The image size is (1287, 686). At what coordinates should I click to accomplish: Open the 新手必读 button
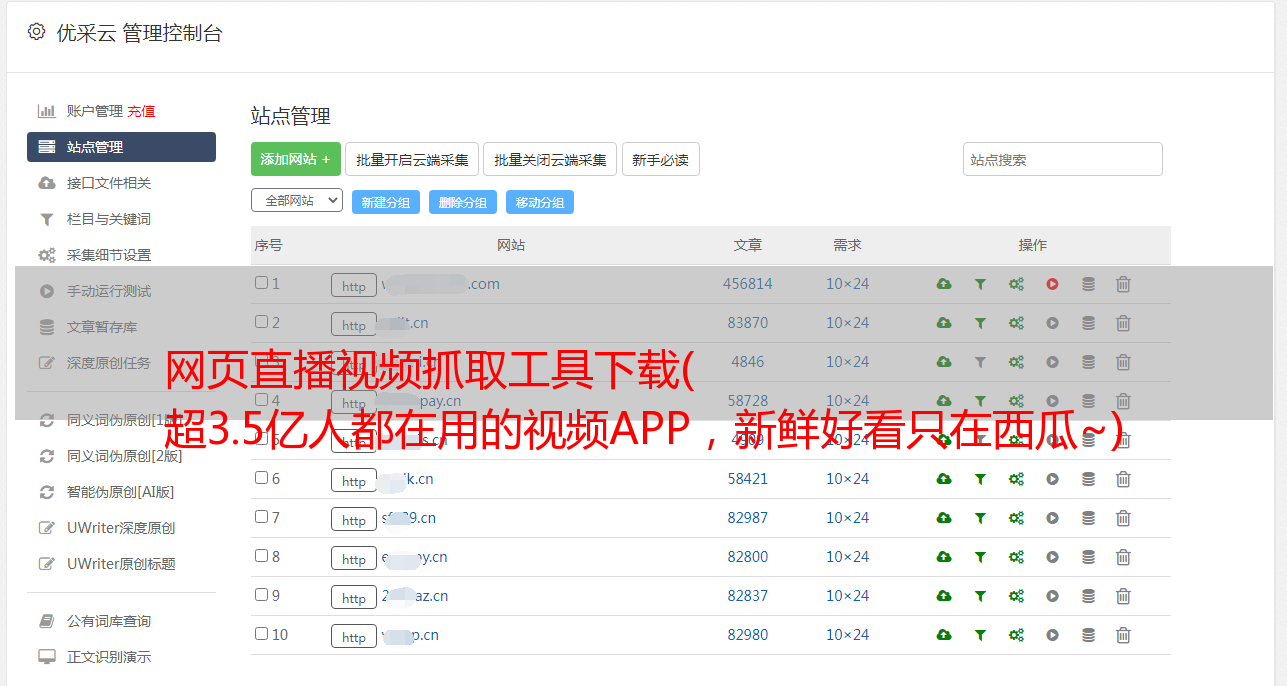(661, 159)
